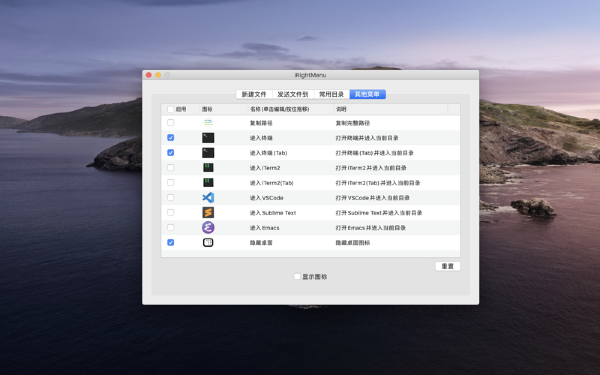Uncheck the 进入终端 checkbox
Image resolution: width=600 pixels, height=375 pixels.
(171, 137)
